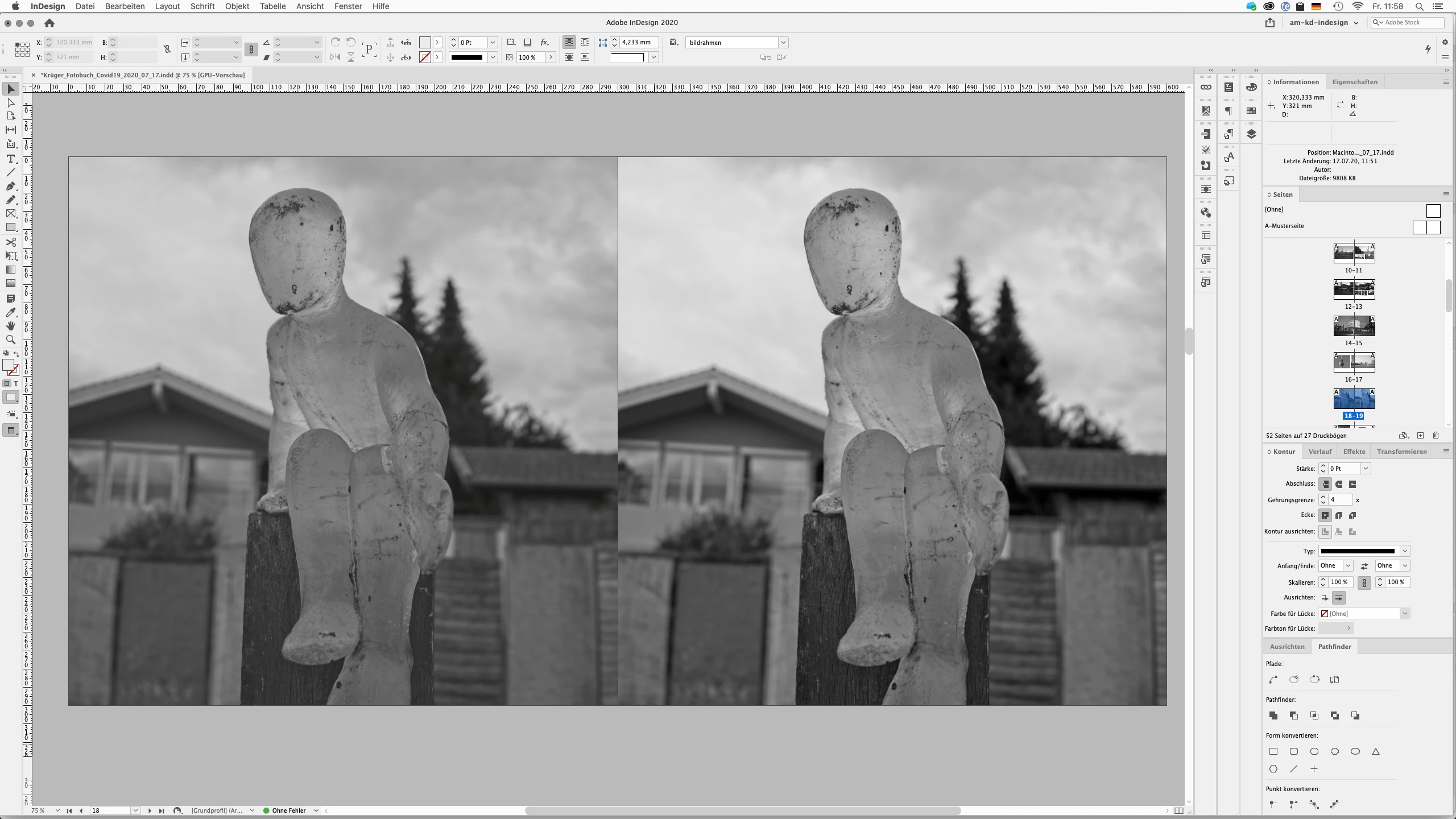1456x819 pixels.
Task: Delete selected page with trash icon
Action: pyautogui.click(x=1436, y=436)
